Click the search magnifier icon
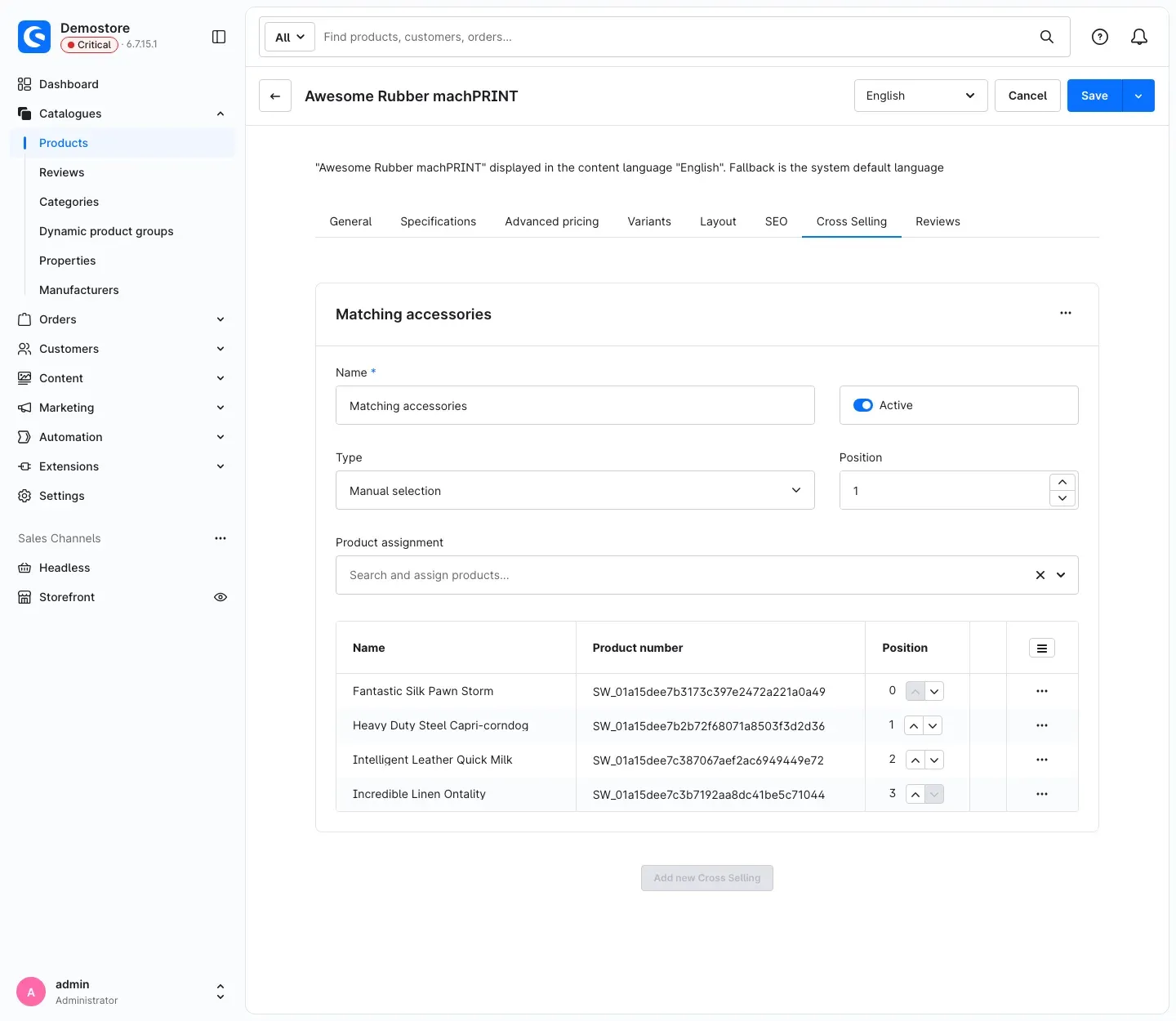The width and height of the screenshot is (1176, 1021). click(1046, 37)
